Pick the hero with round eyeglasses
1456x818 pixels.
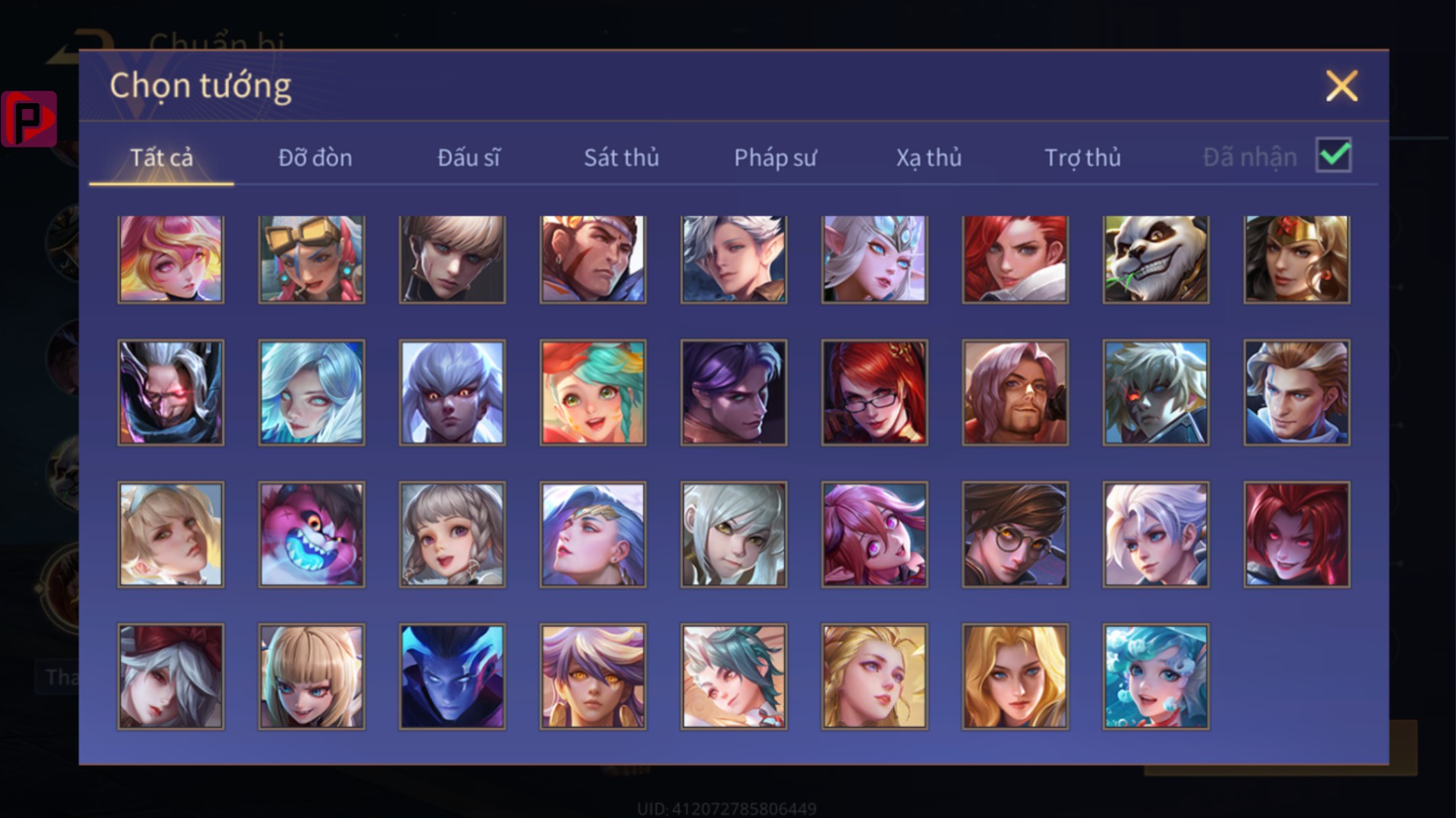[x=1015, y=534]
